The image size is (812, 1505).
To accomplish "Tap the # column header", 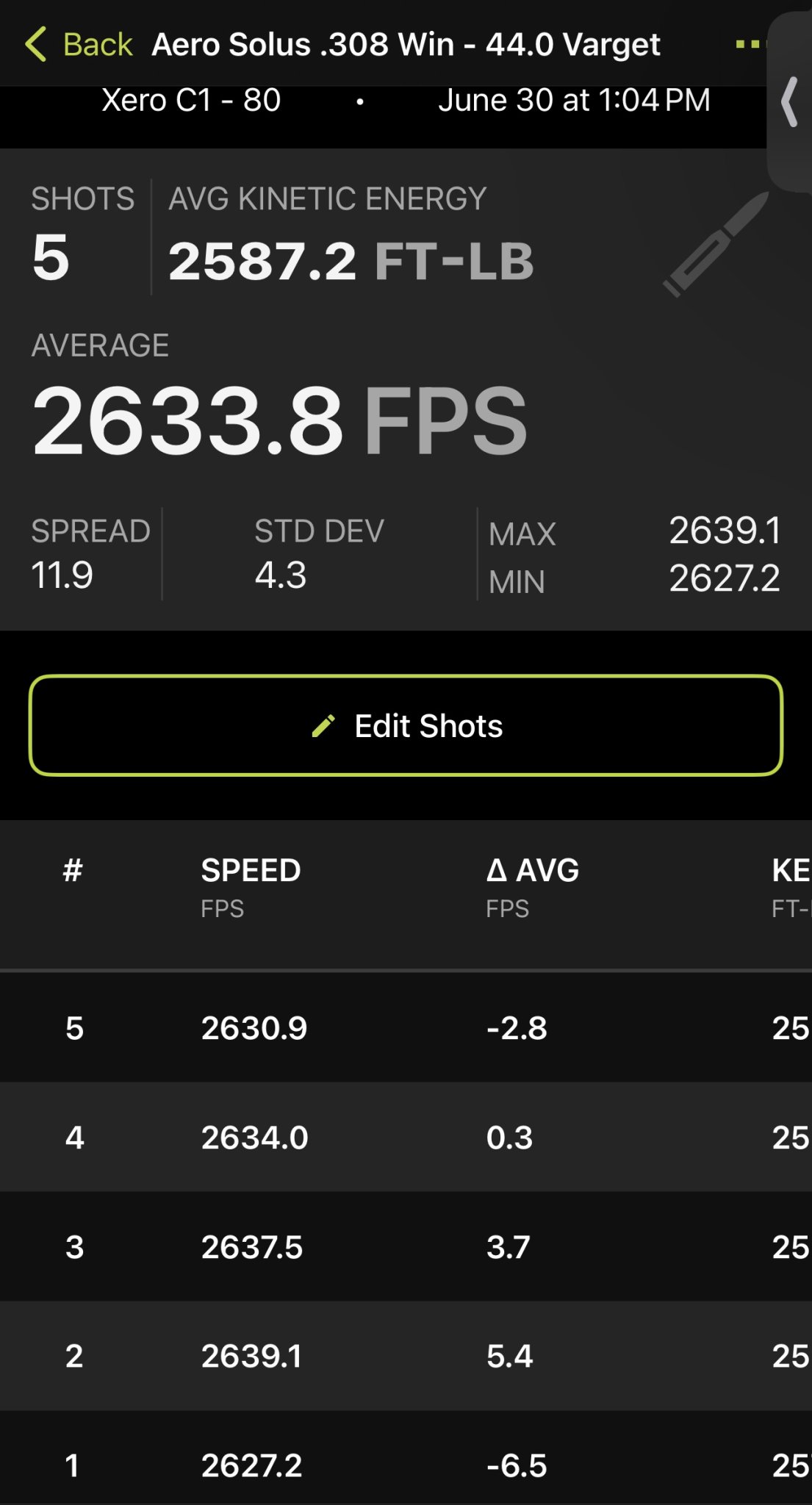I will (x=73, y=871).
